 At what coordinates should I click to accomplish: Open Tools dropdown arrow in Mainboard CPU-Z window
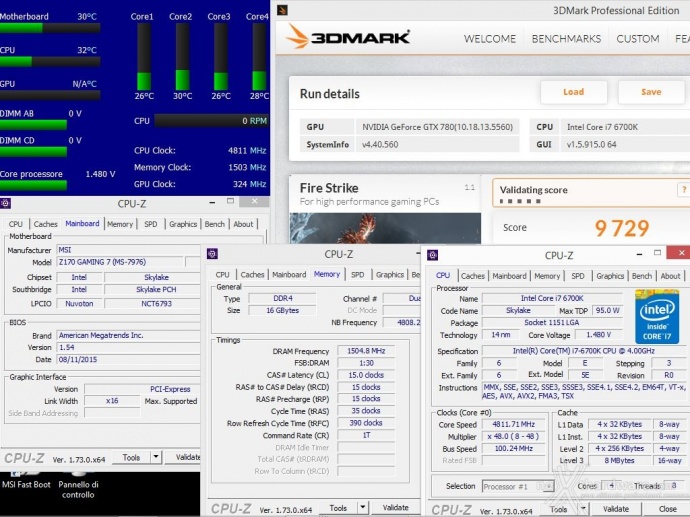[x=156, y=458]
